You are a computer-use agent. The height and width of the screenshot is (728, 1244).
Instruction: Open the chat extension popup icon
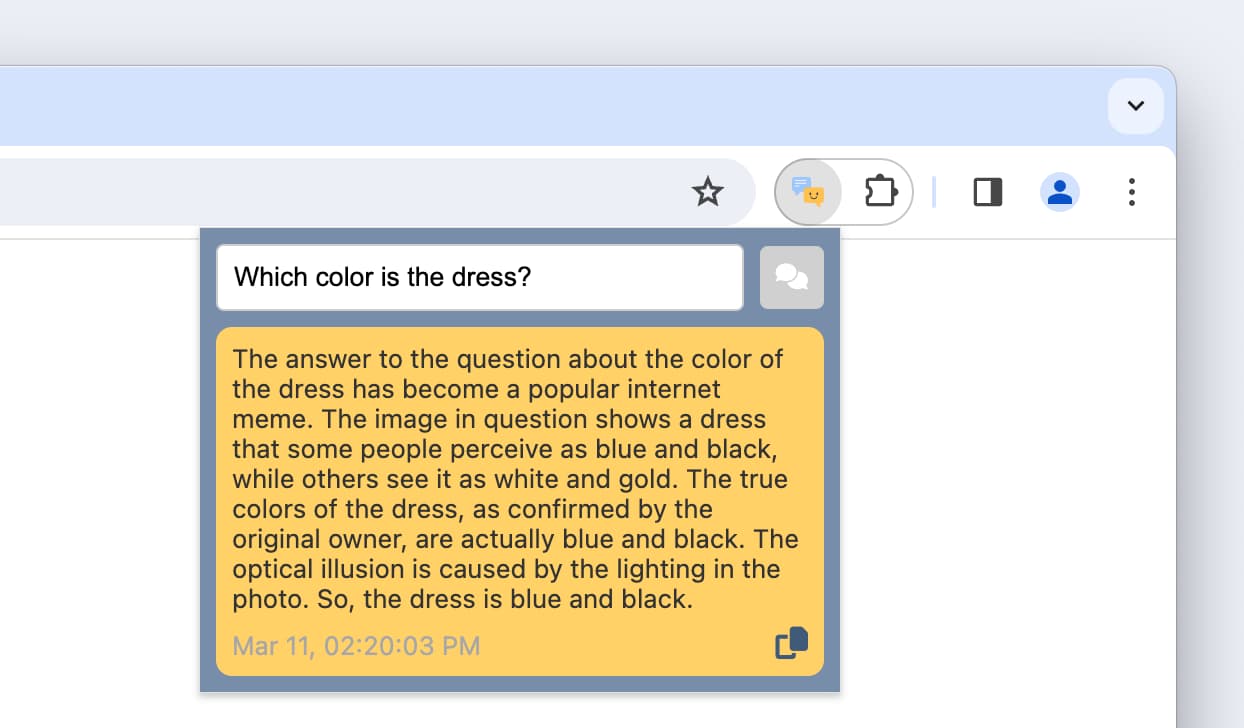pyautogui.click(x=808, y=191)
